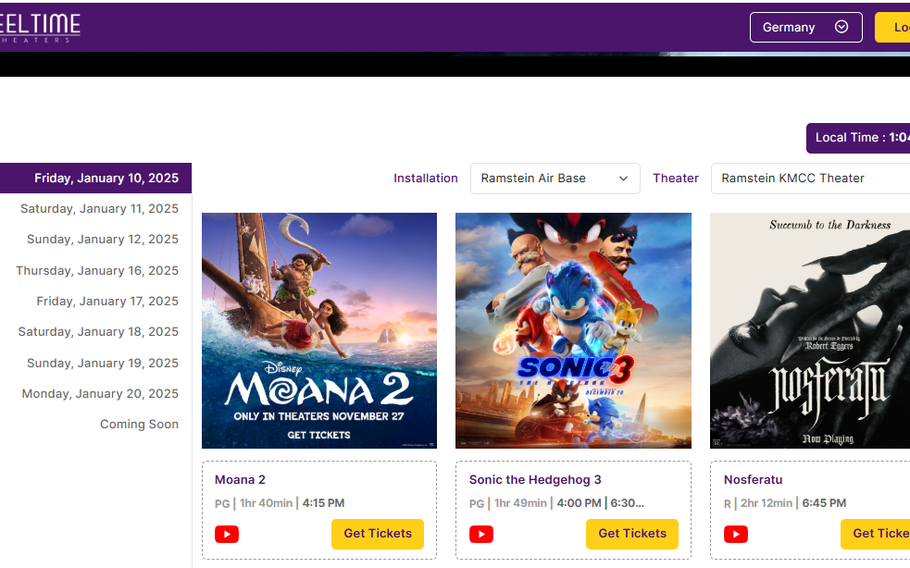Viewport: 910px width, 568px height.
Task: Click the Moana 2 runtime 1hr 40min
Action: pyautogui.click(x=266, y=504)
